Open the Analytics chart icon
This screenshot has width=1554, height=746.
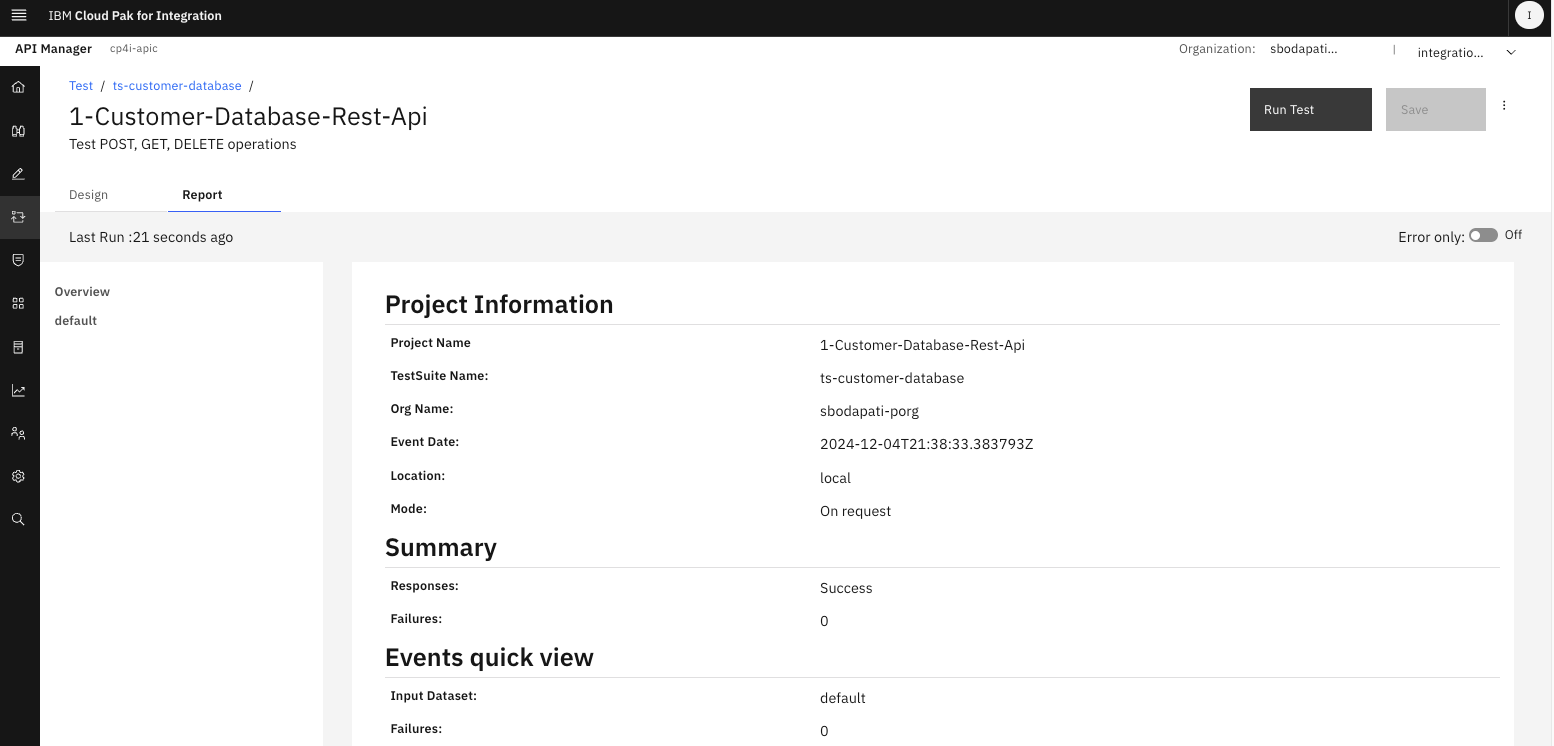click(x=18, y=391)
